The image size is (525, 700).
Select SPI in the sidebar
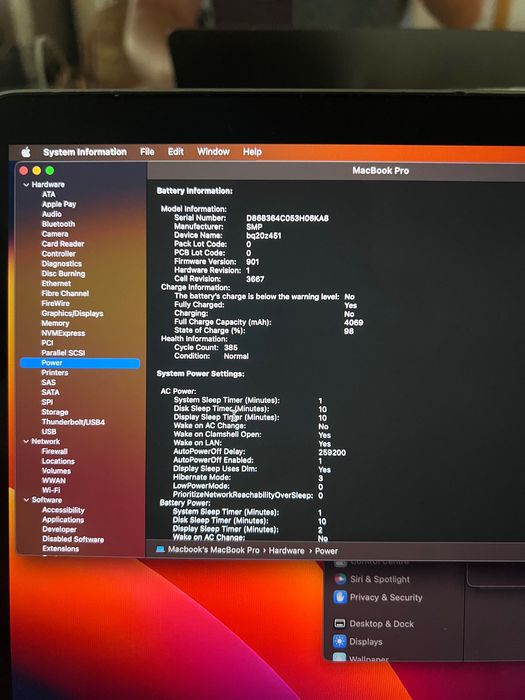47,402
